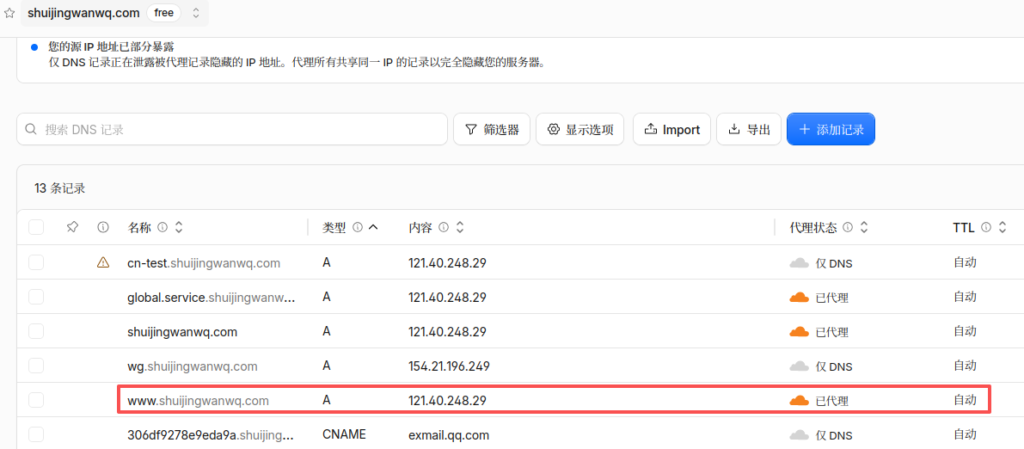Click the grey cloud on cn-test row
The image size is (1024, 449).
click(x=799, y=263)
